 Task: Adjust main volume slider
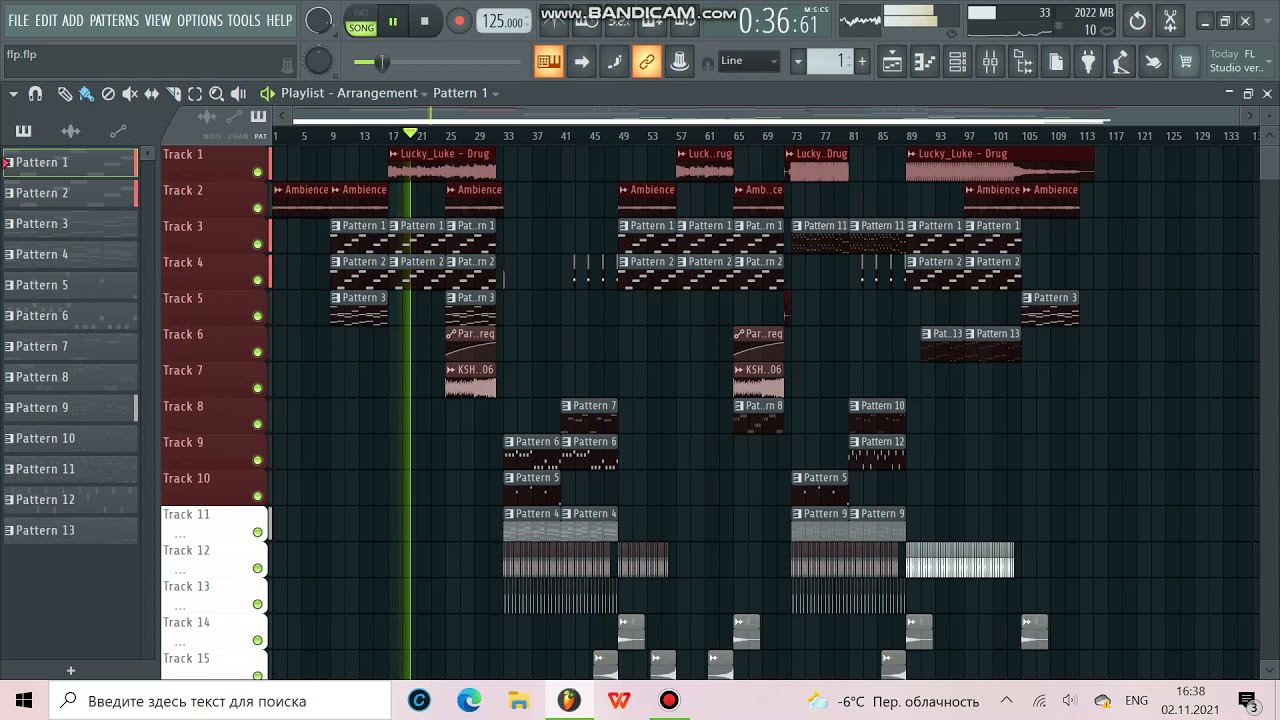click(381, 63)
